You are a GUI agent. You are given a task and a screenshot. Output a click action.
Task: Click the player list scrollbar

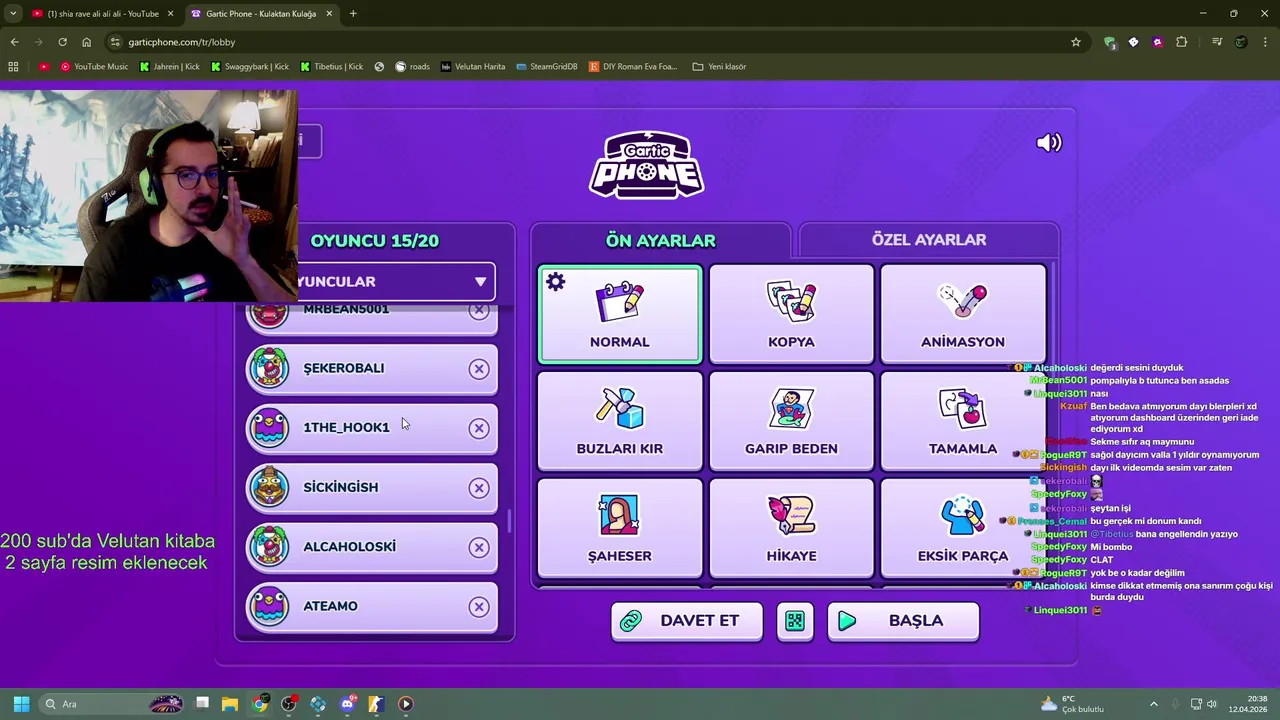click(x=509, y=520)
